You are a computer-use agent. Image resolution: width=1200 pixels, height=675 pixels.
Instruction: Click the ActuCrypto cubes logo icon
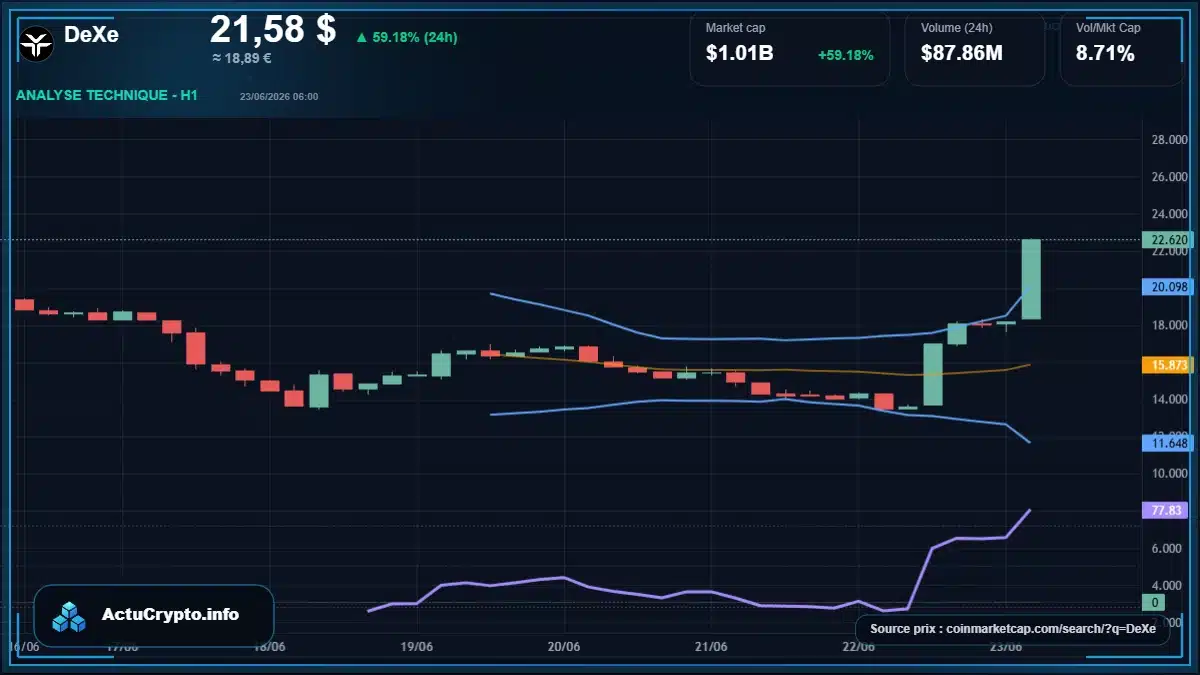pos(70,616)
